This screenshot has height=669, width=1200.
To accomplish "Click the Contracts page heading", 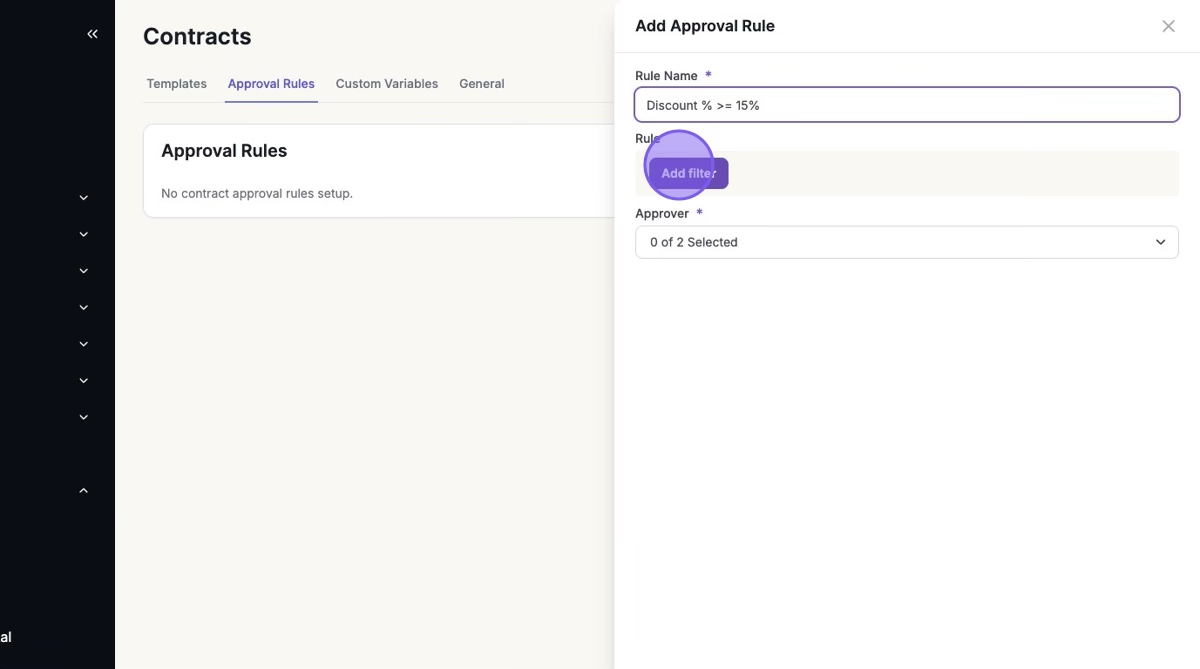I will [197, 37].
